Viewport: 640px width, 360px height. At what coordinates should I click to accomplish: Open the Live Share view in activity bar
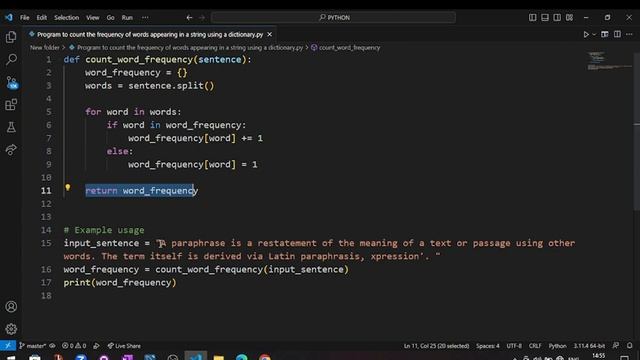point(11,150)
